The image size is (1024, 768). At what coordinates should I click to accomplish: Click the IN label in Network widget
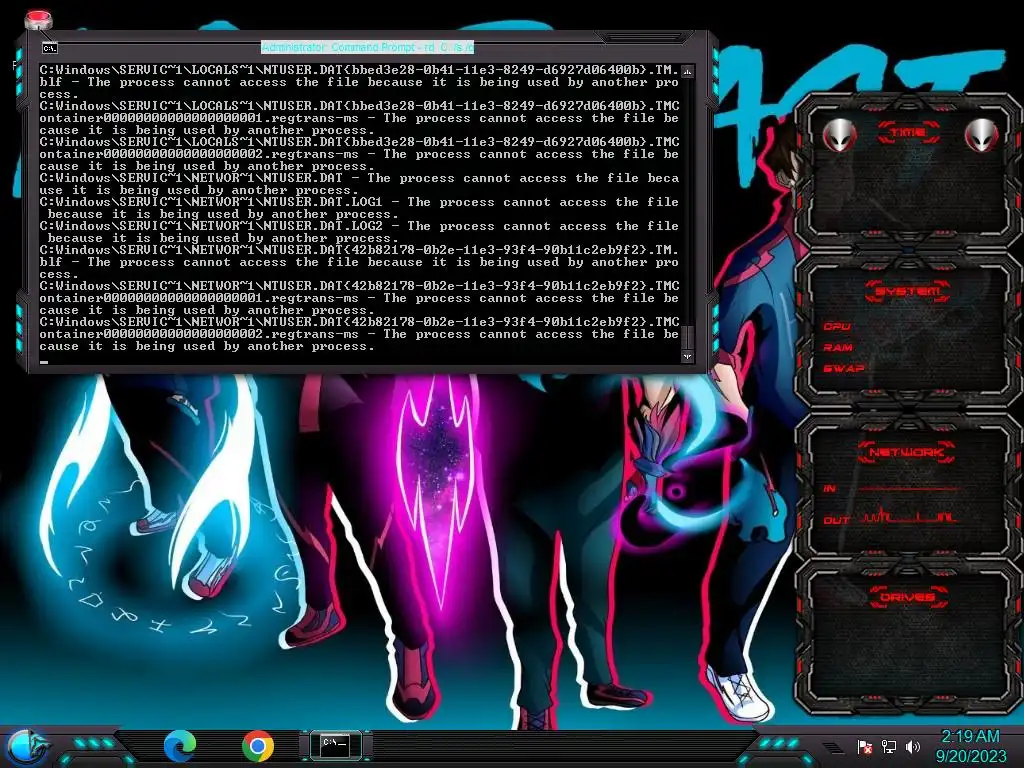point(829,488)
